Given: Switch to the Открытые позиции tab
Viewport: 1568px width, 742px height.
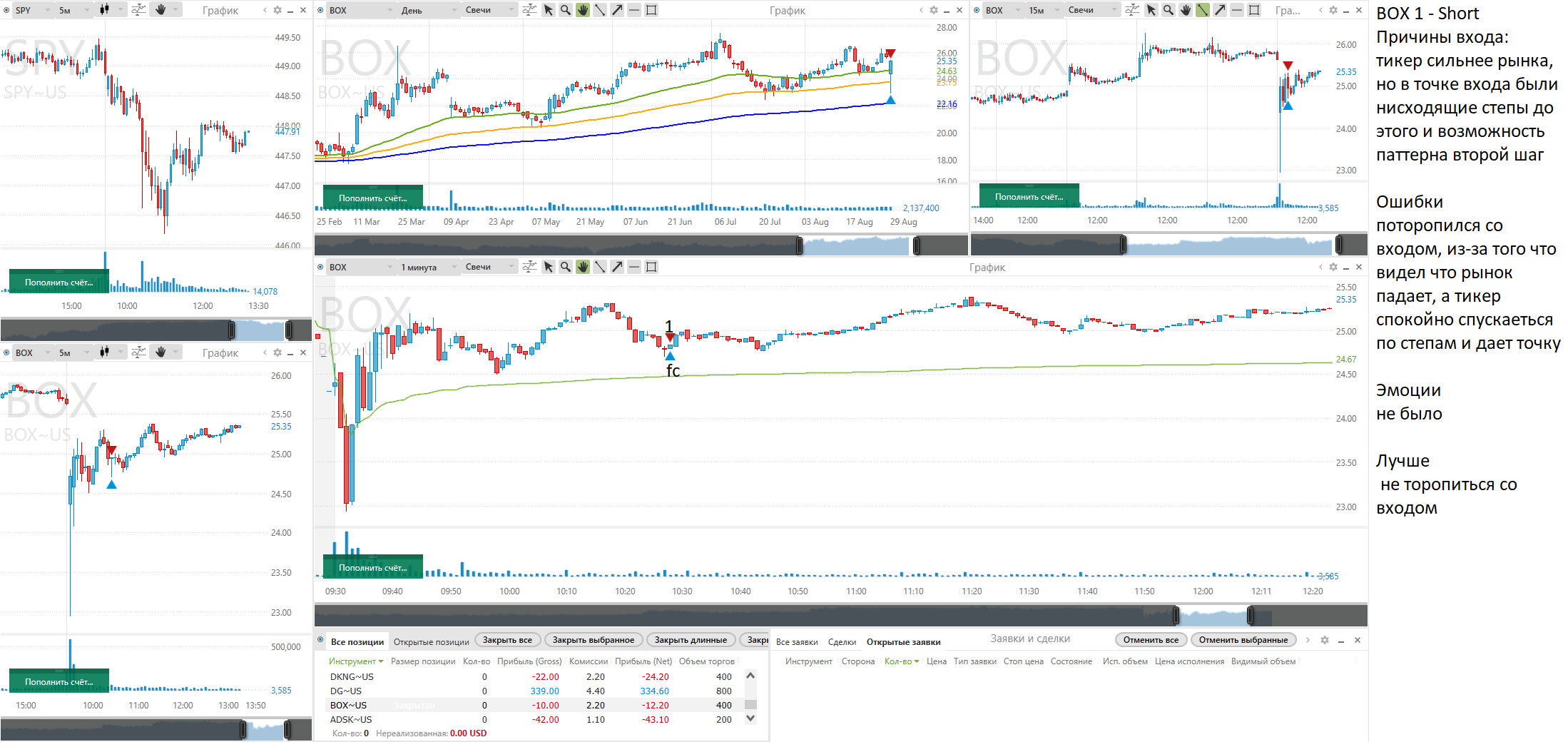Looking at the screenshot, I should point(431,642).
